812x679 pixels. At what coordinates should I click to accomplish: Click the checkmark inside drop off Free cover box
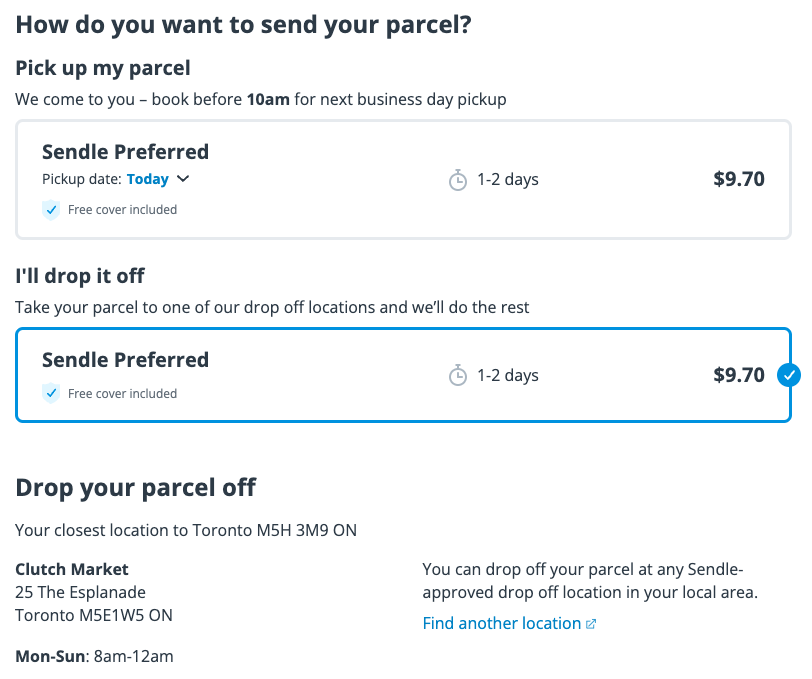click(51, 393)
